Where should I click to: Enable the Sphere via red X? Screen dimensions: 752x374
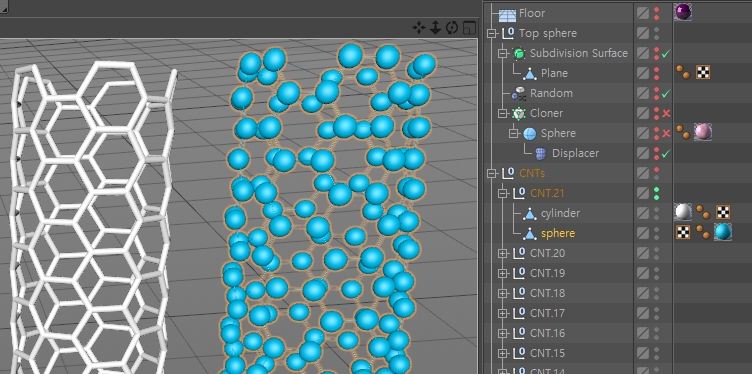[666, 134]
